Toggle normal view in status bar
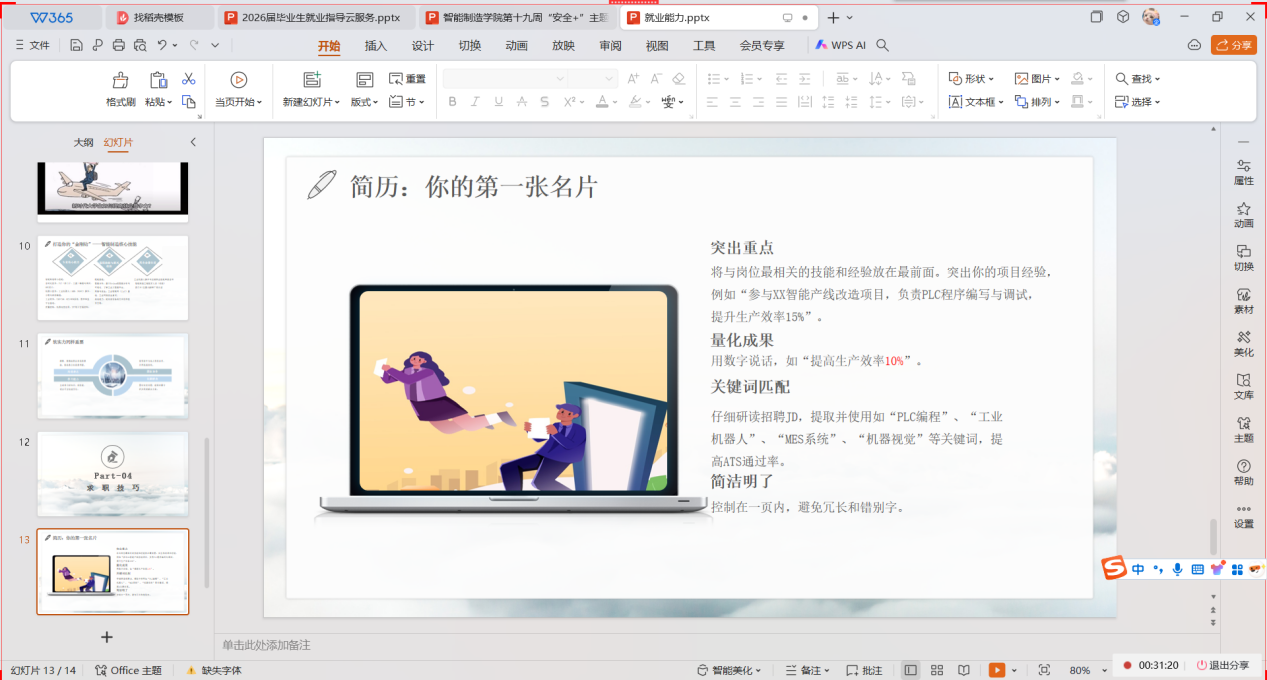 (x=910, y=670)
